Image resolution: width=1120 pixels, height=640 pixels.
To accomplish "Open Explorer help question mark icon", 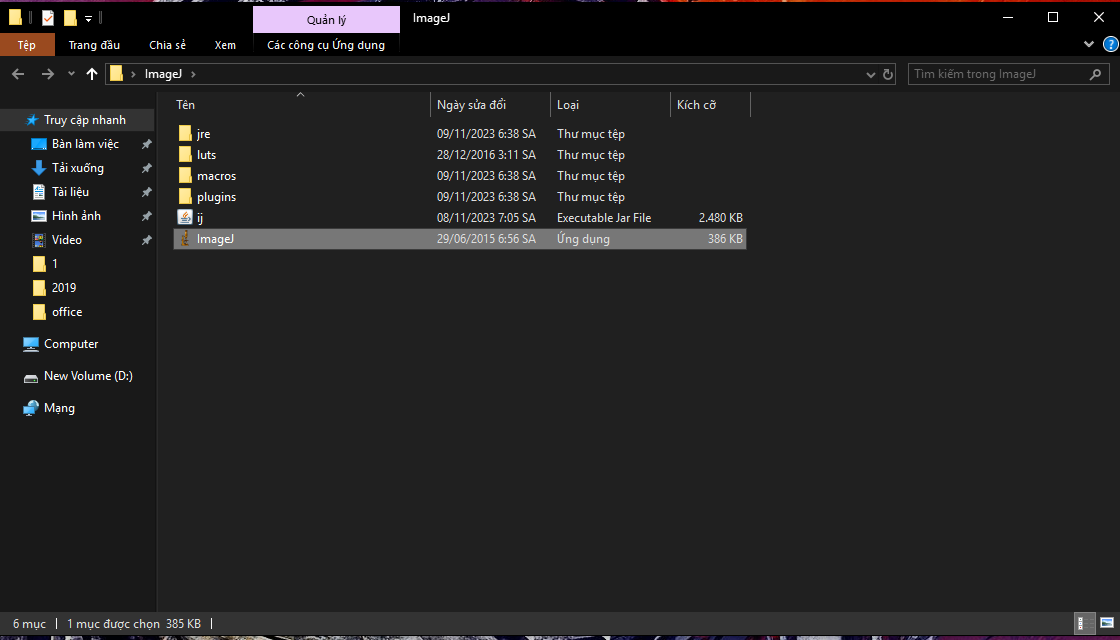I will click(1110, 44).
